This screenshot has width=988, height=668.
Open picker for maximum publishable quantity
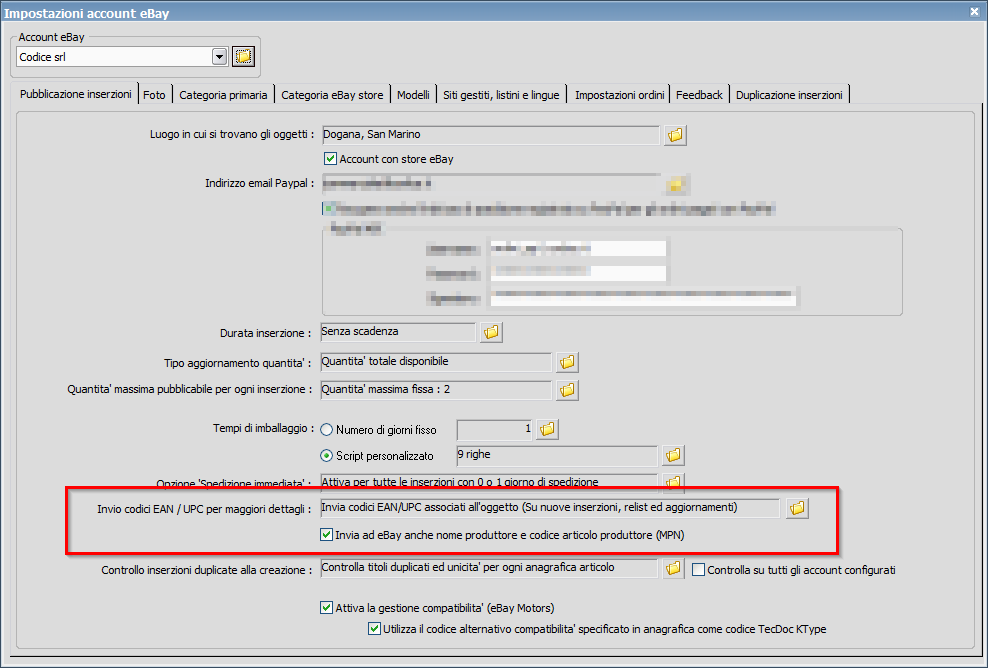pyautogui.click(x=567, y=390)
